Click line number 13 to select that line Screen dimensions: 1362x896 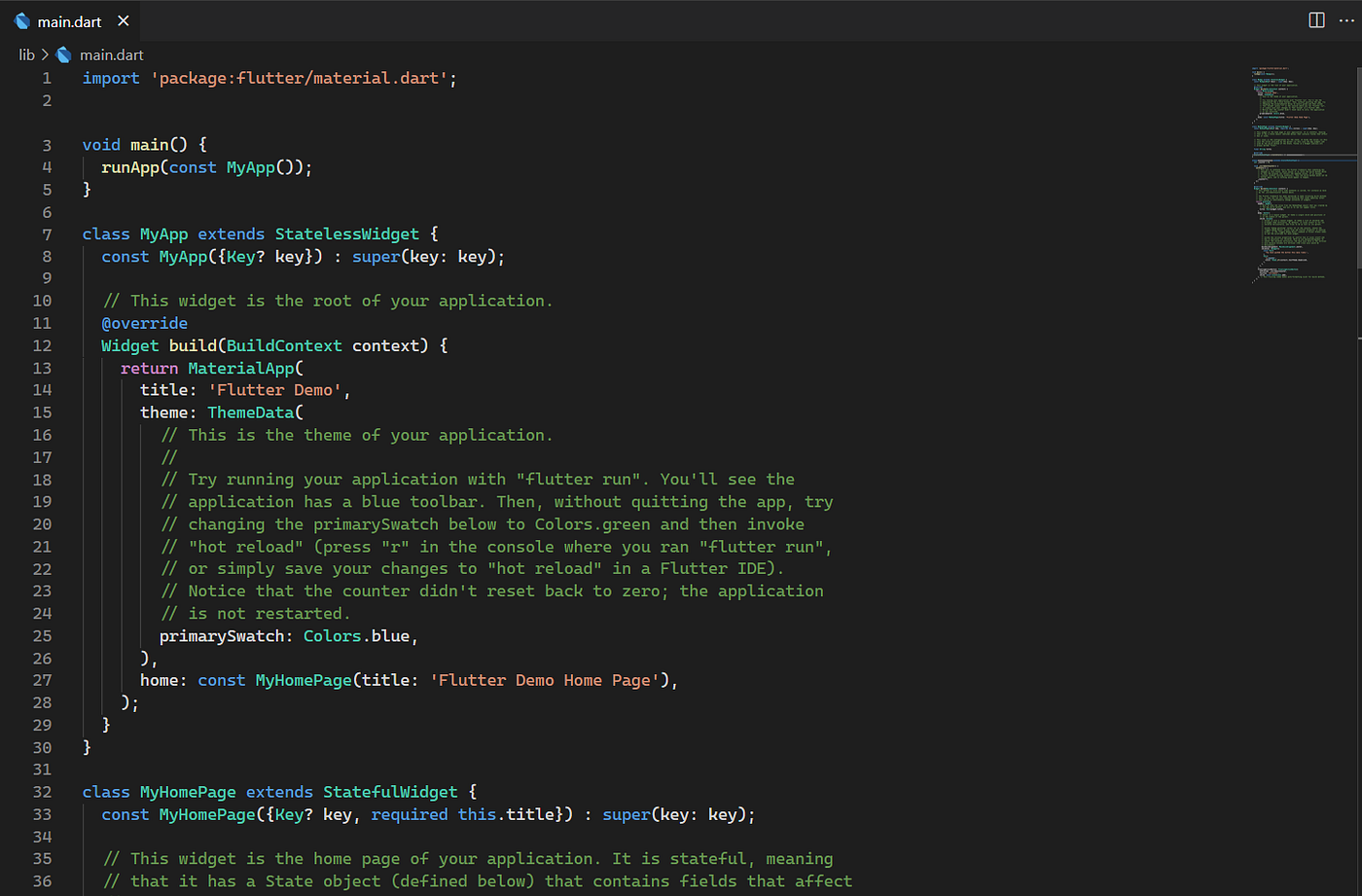[x=42, y=368]
